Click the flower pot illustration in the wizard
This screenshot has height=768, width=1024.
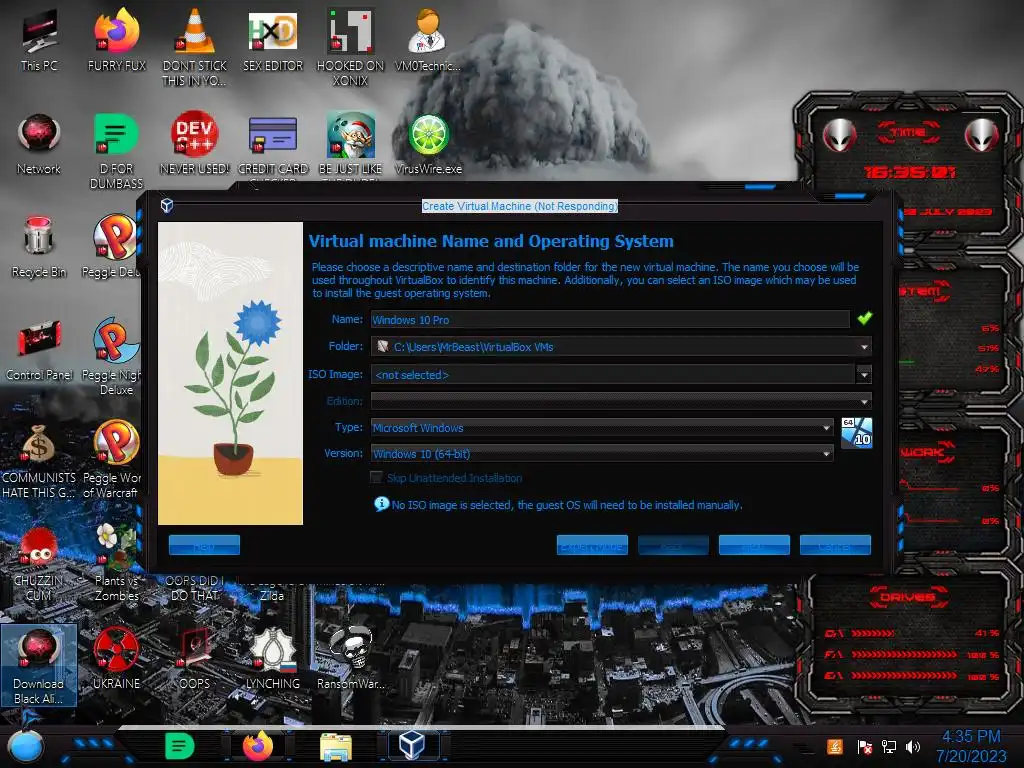[x=231, y=374]
